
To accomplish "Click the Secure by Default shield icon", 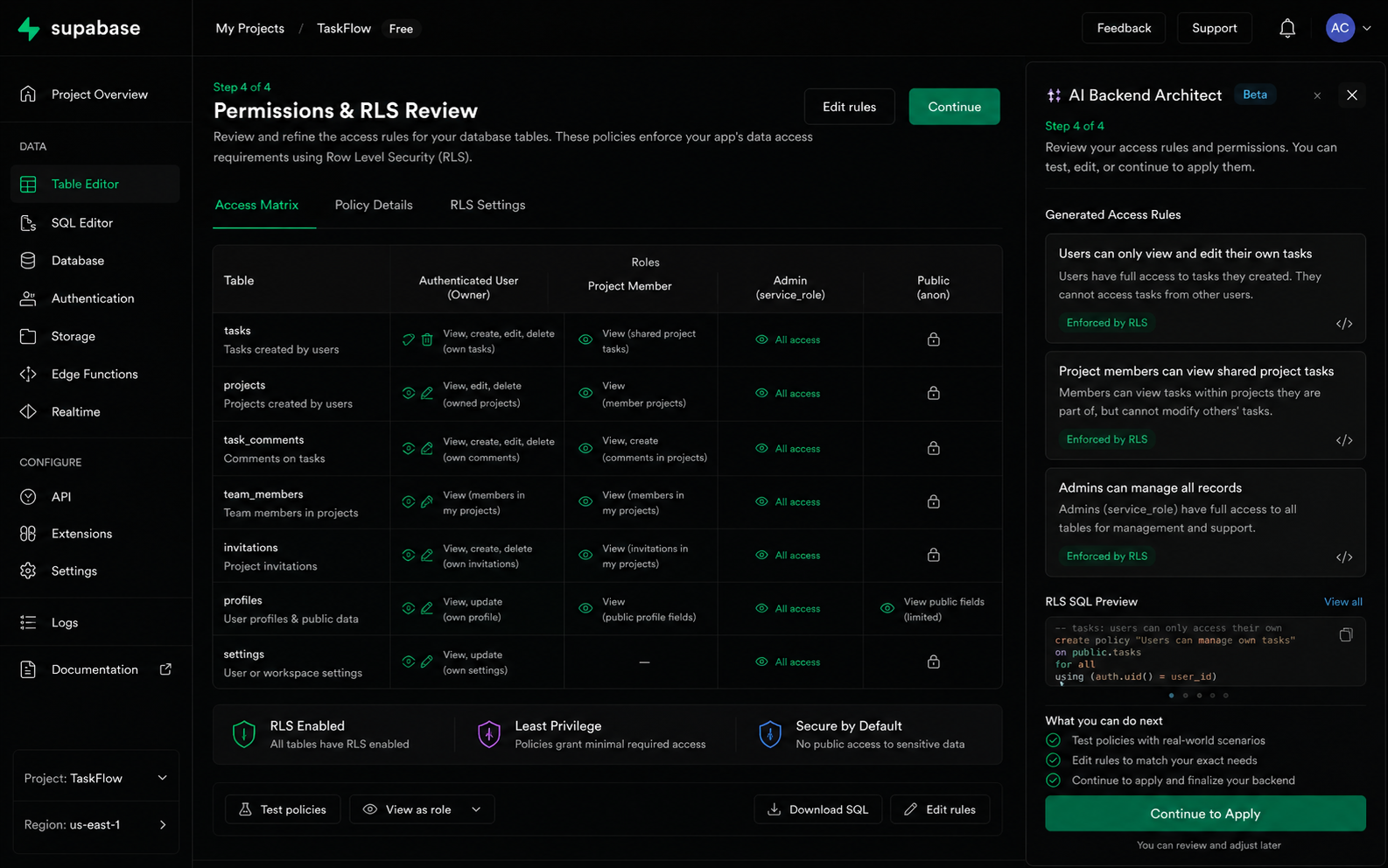I will [x=770, y=734].
